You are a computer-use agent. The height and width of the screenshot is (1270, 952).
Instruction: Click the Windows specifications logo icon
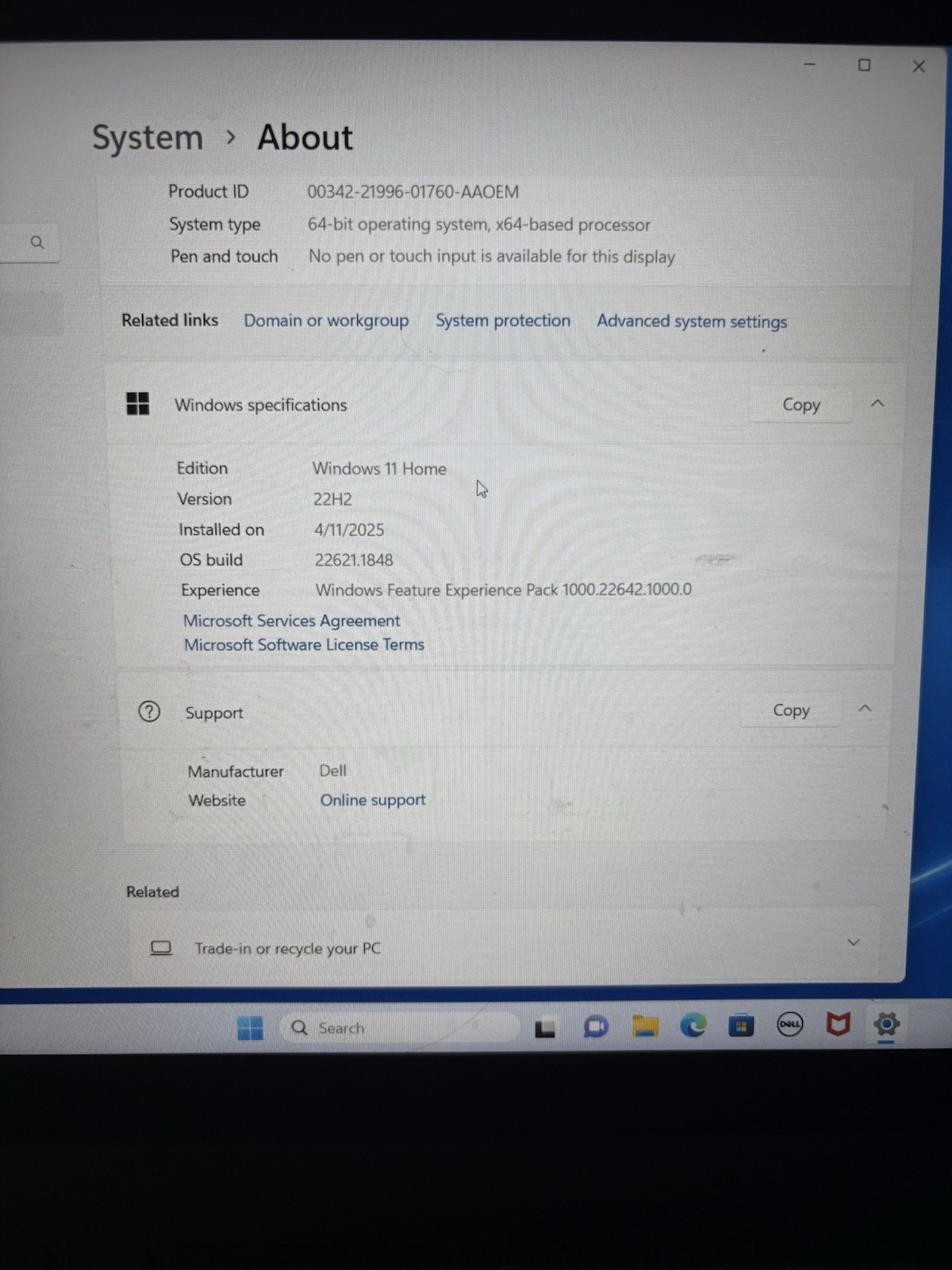pos(138,403)
